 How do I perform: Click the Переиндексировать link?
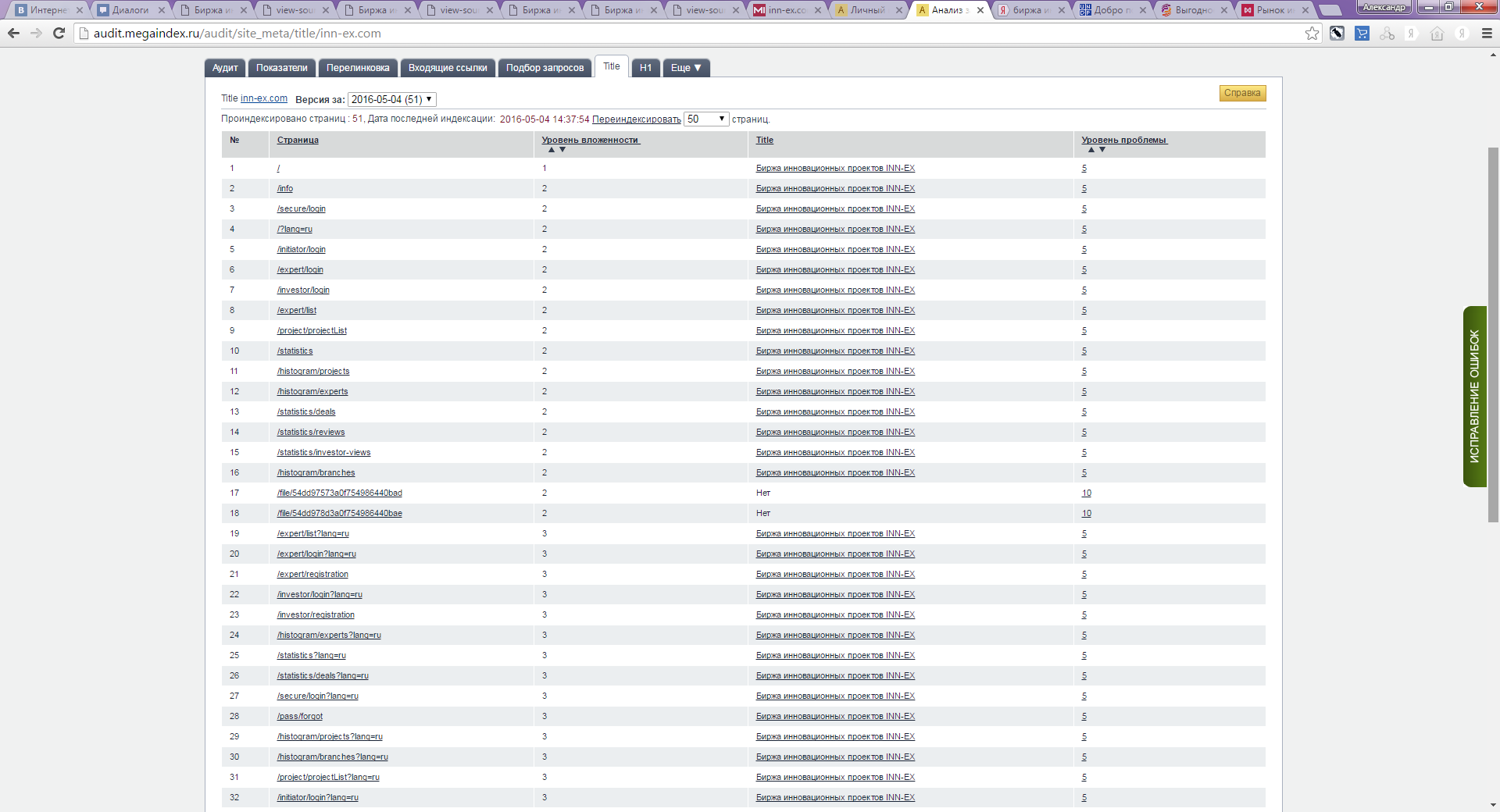coord(636,119)
